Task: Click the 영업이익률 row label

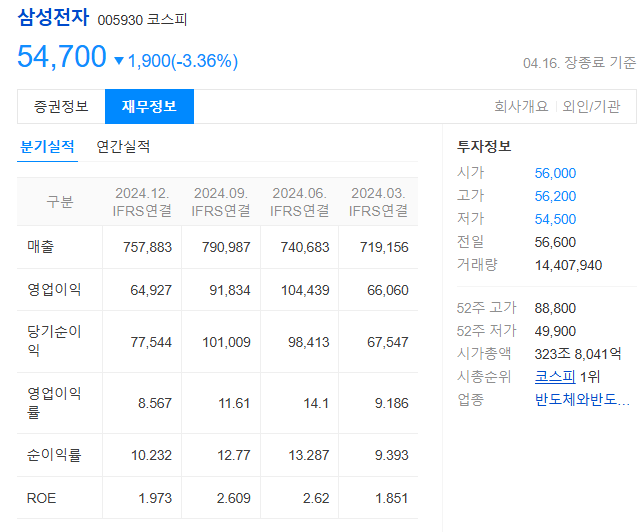Action: 54,403
